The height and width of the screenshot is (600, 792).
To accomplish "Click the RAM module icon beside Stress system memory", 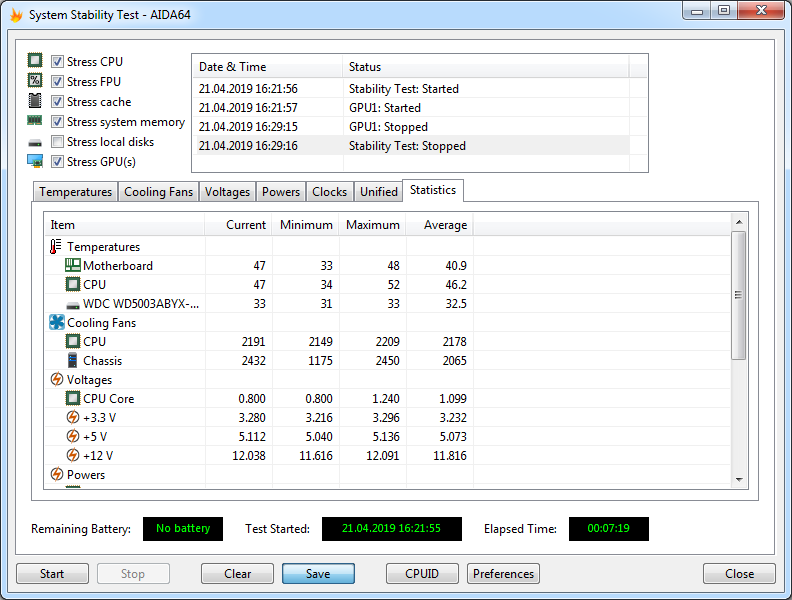I will tap(35, 121).
